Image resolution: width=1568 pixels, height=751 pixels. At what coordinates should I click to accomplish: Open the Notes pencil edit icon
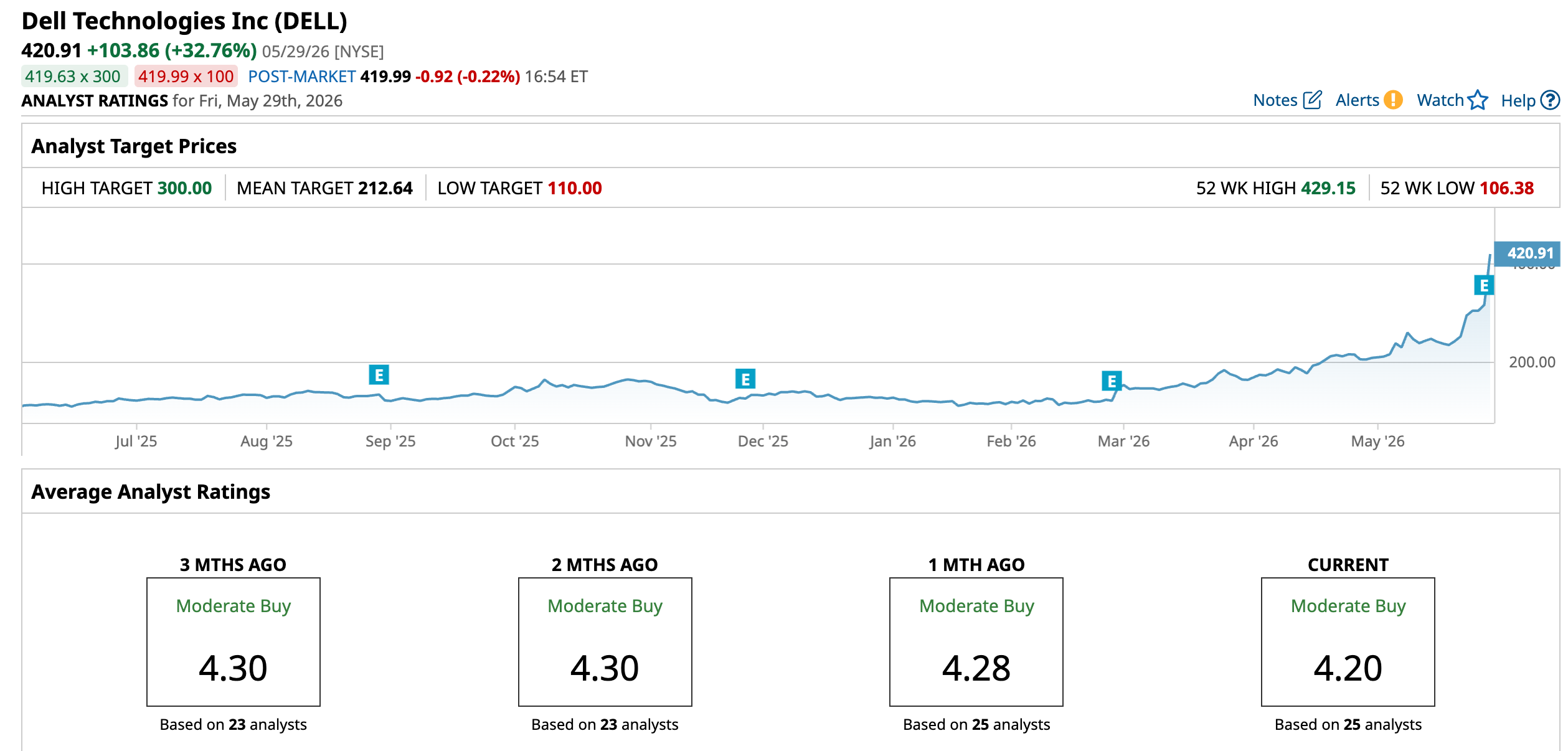click(x=1312, y=100)
